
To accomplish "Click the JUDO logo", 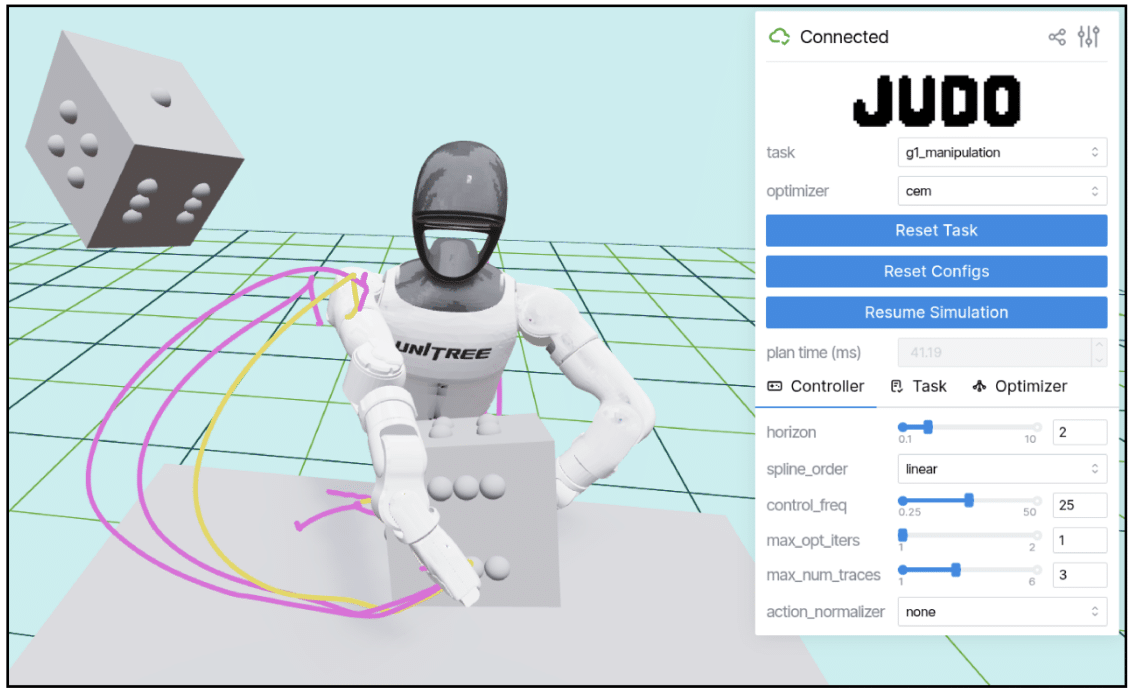I will pyautogui.click(x=936, y=101).
